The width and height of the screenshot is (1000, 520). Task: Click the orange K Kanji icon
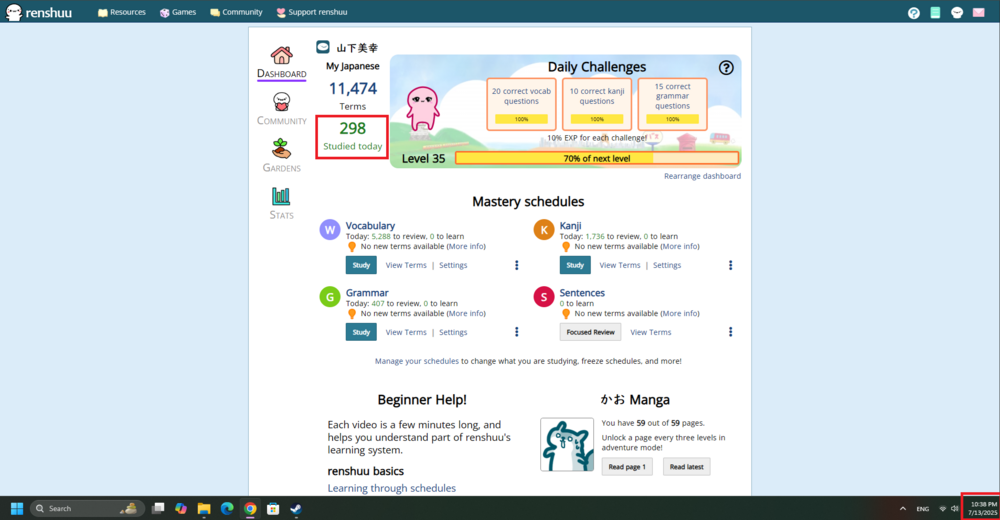(x=544, y=230)
